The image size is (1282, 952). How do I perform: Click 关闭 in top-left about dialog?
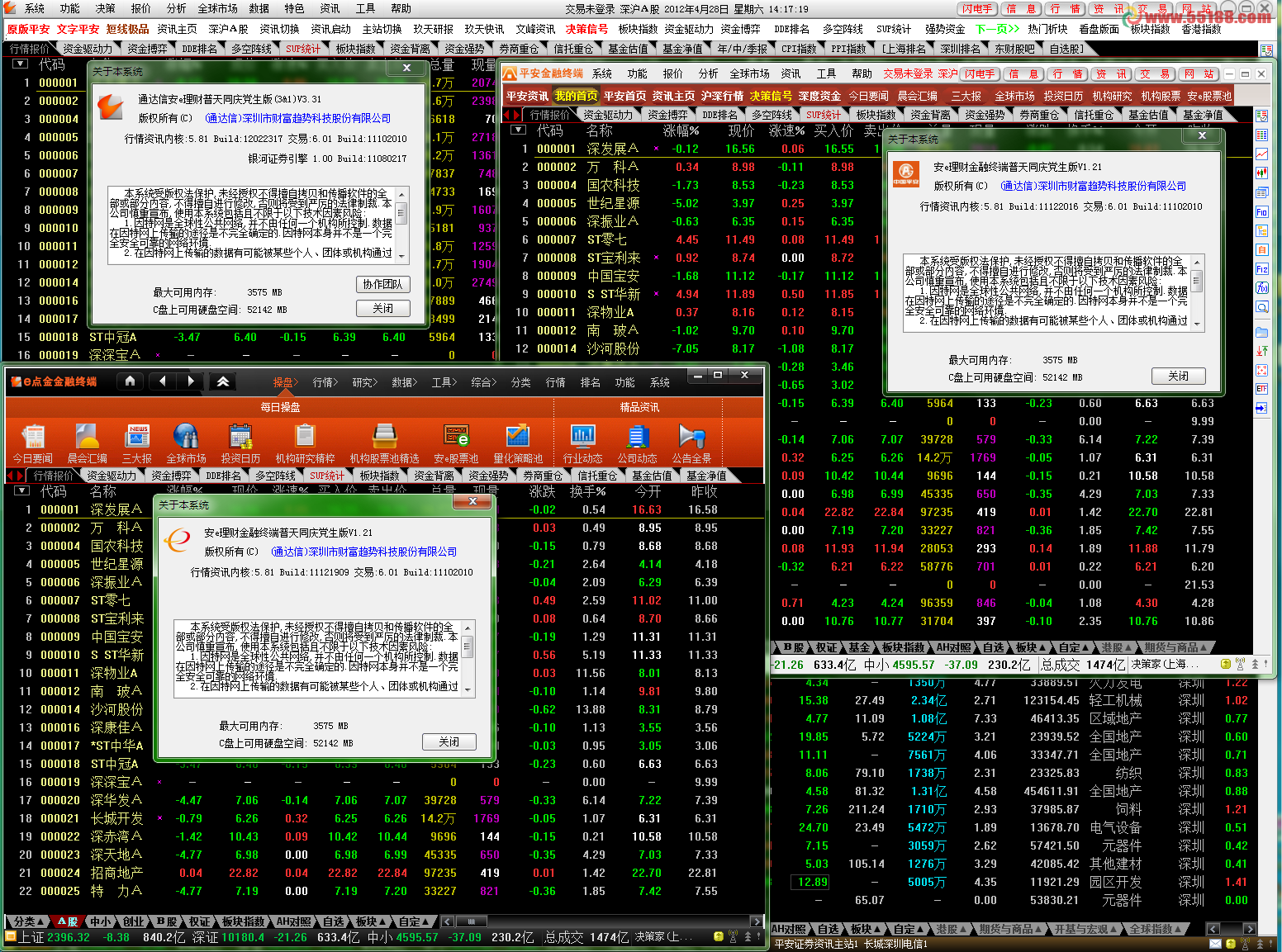click(x=382, y=308)
